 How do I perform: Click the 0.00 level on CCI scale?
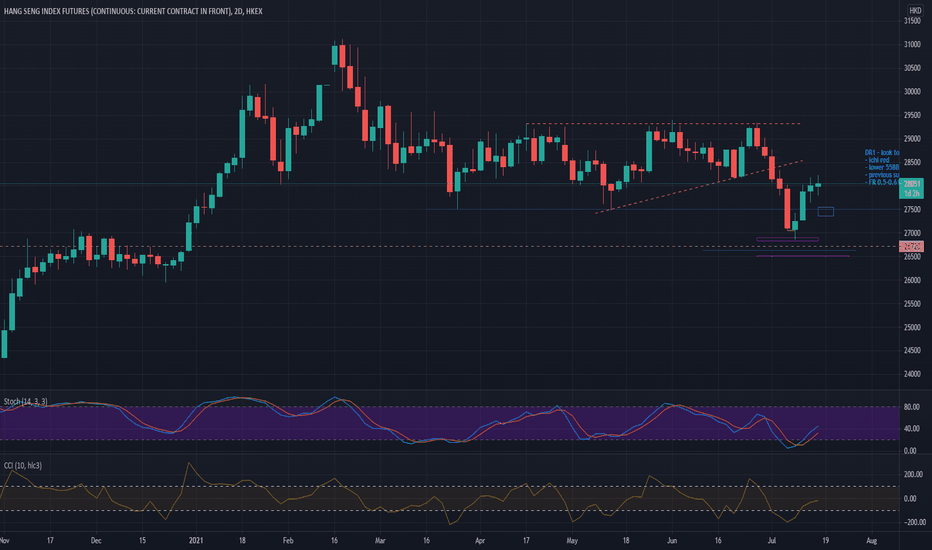click(912, 499)
